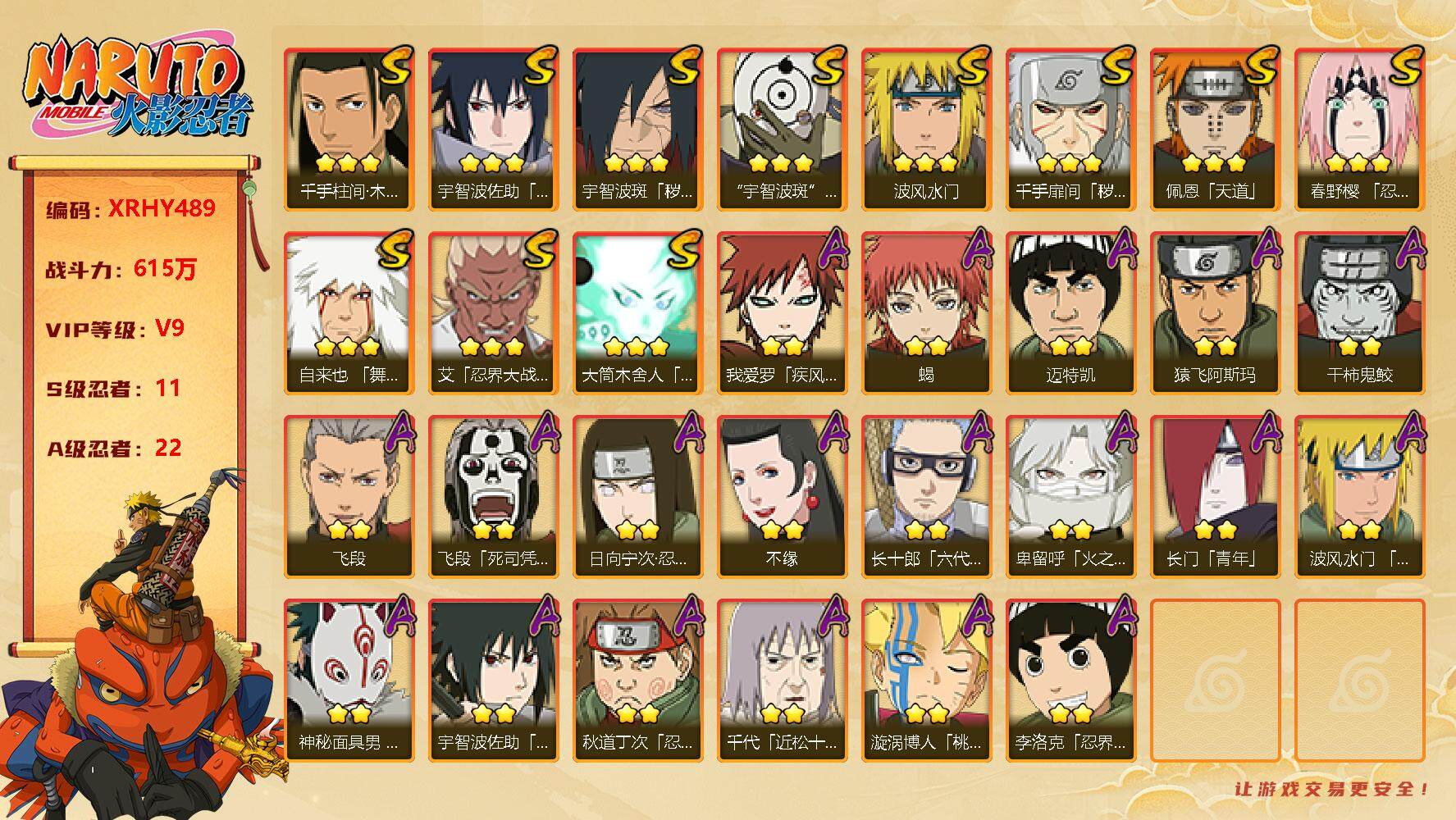Click the A rank badge on 李洛克 card
The height and width of the screenshot is (820, 1456).
(x=1116, y=617)
